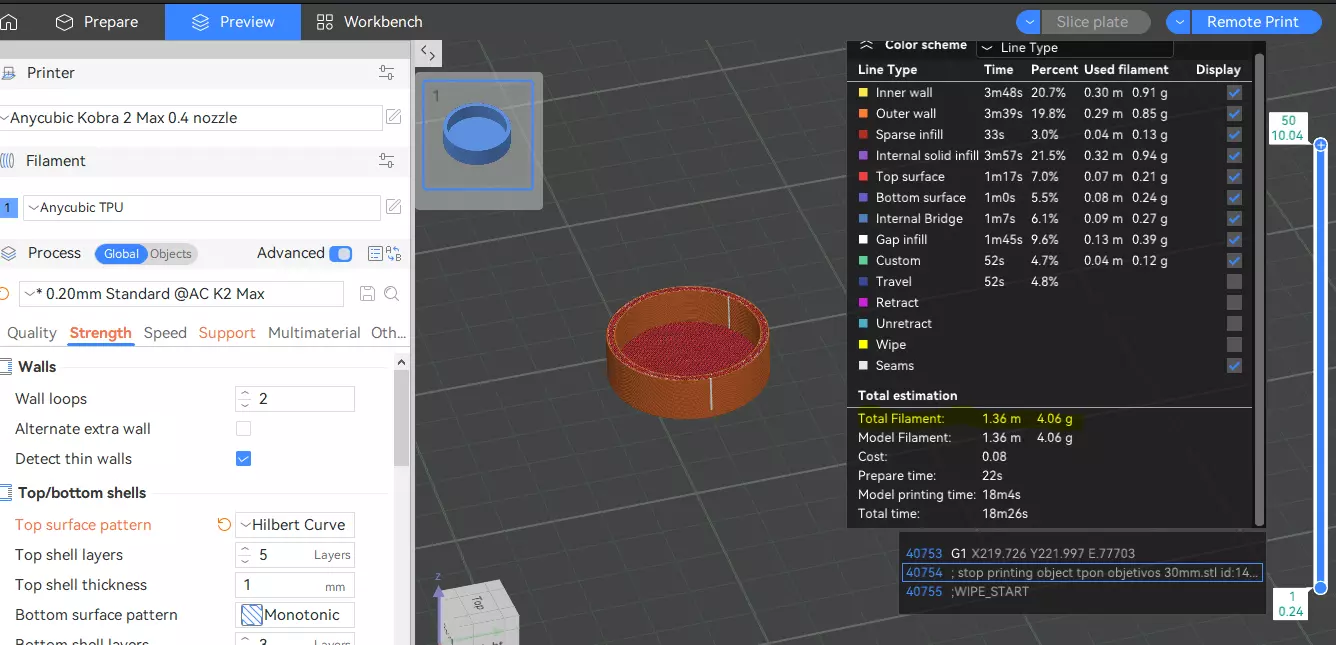Show Travel moves in display
The width and height of the screenshot is (1336, 645).
click(1234, 281)
